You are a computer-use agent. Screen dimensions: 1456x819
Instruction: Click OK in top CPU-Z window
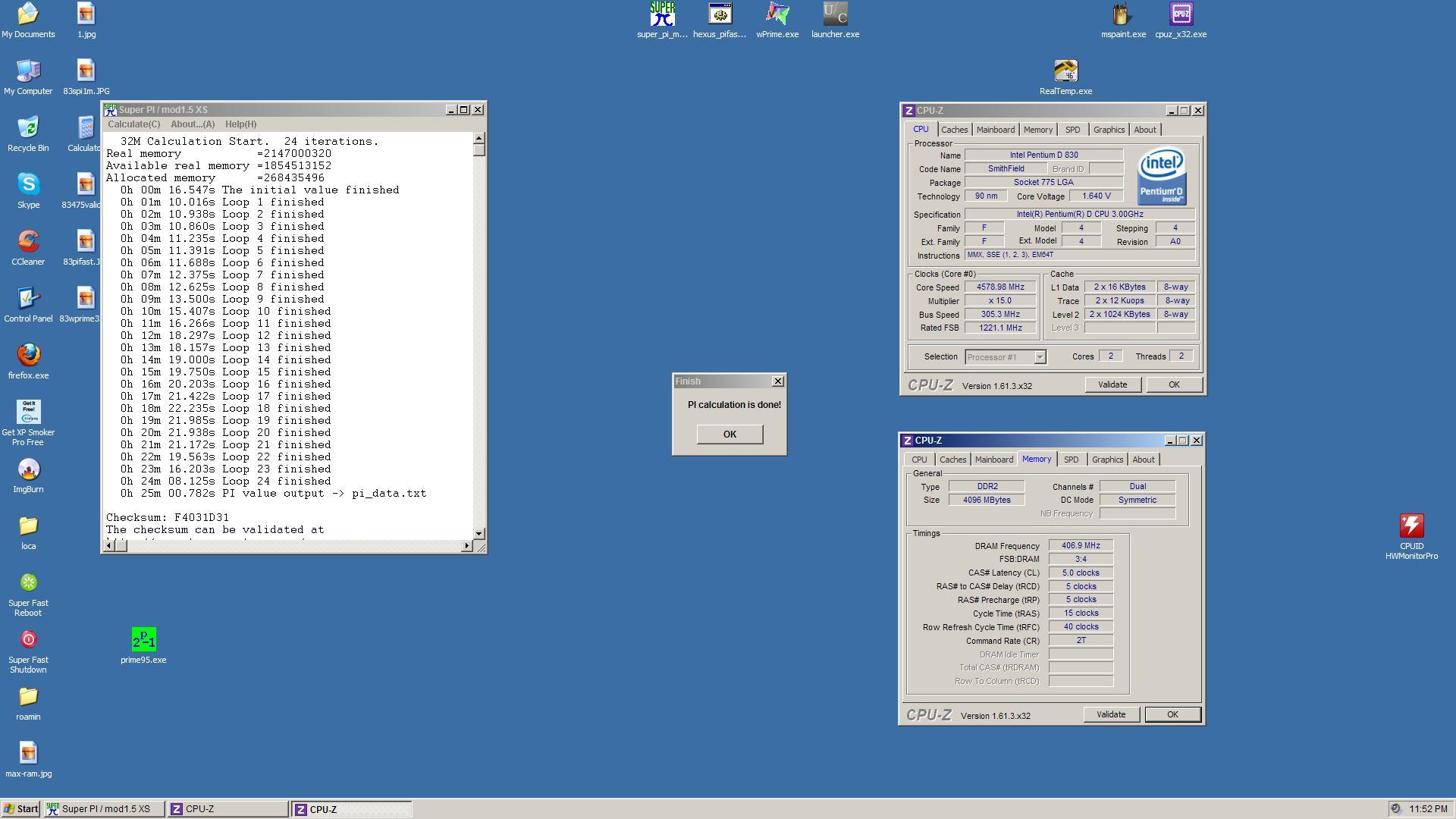pos(1173,384)
